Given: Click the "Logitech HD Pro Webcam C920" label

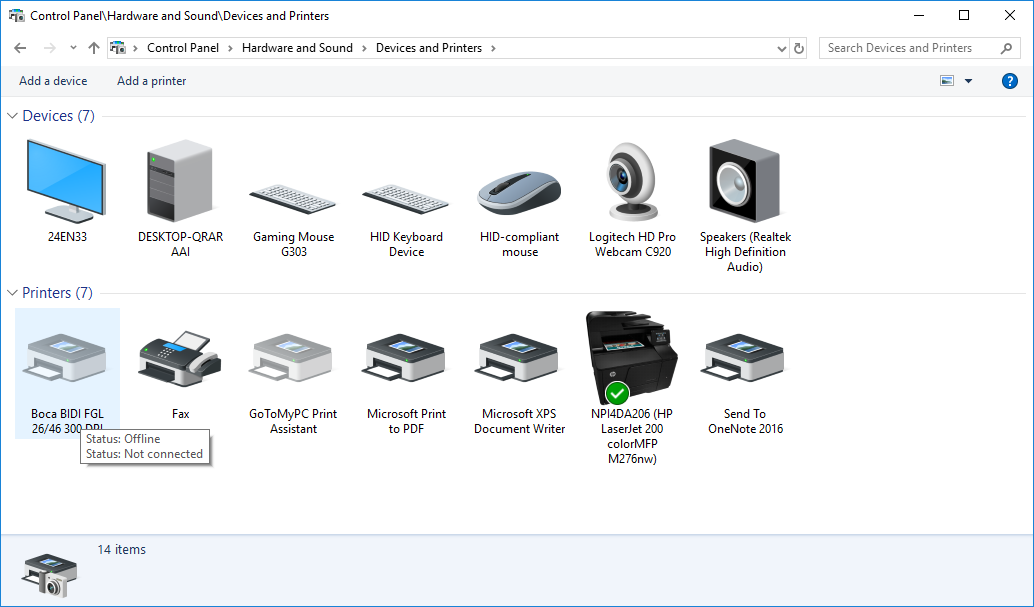Looking at the screenshot, I should click(x=632, y=244).
